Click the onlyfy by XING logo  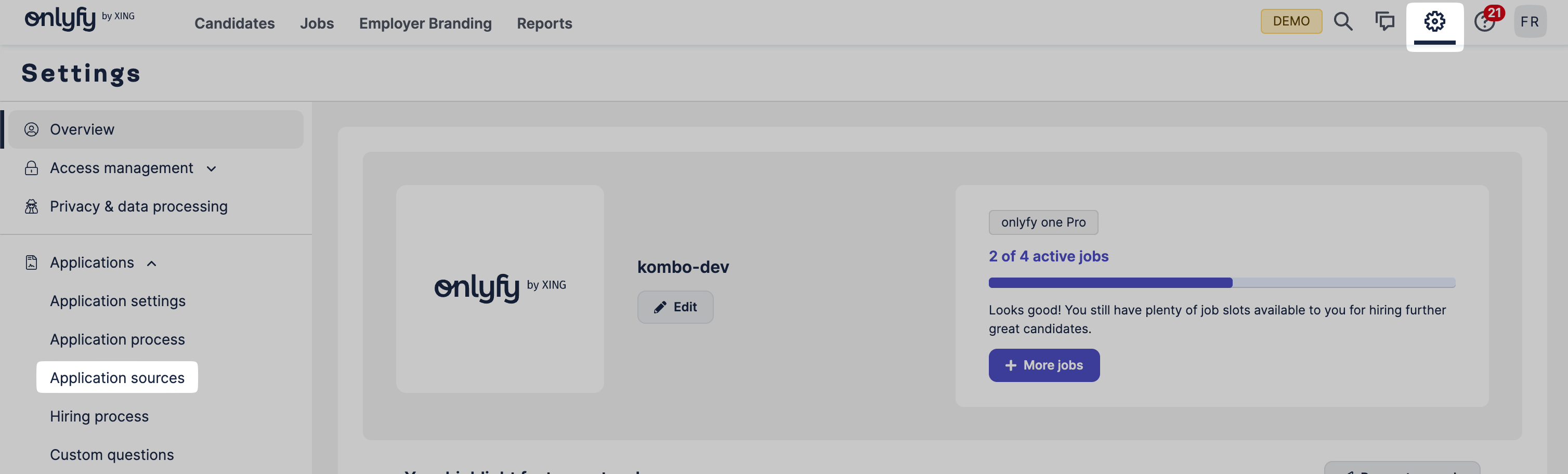(x=79, y=19)
